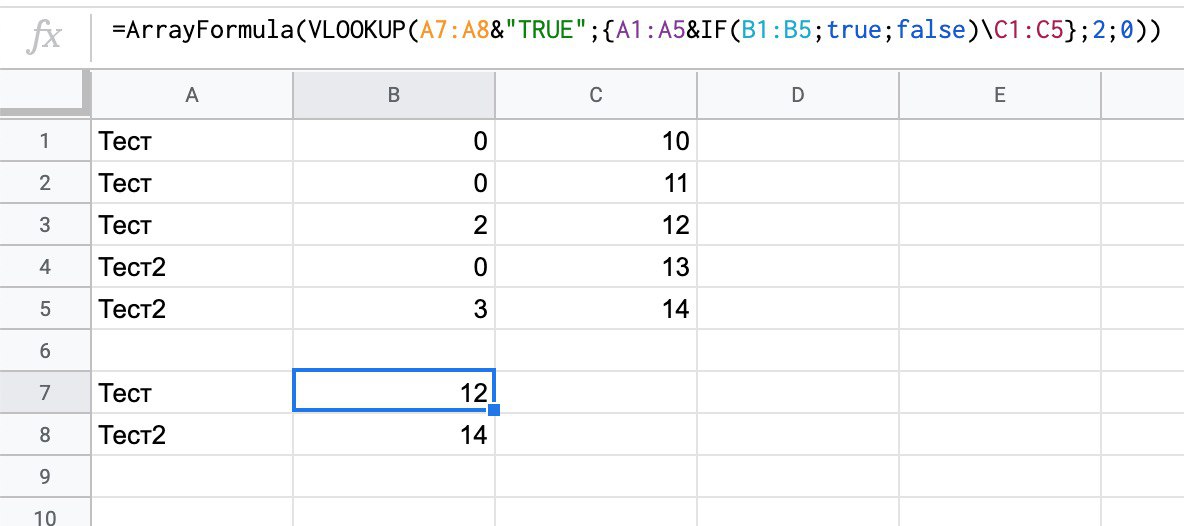Click cell A1 containing Тест

(x=191, y=141)
